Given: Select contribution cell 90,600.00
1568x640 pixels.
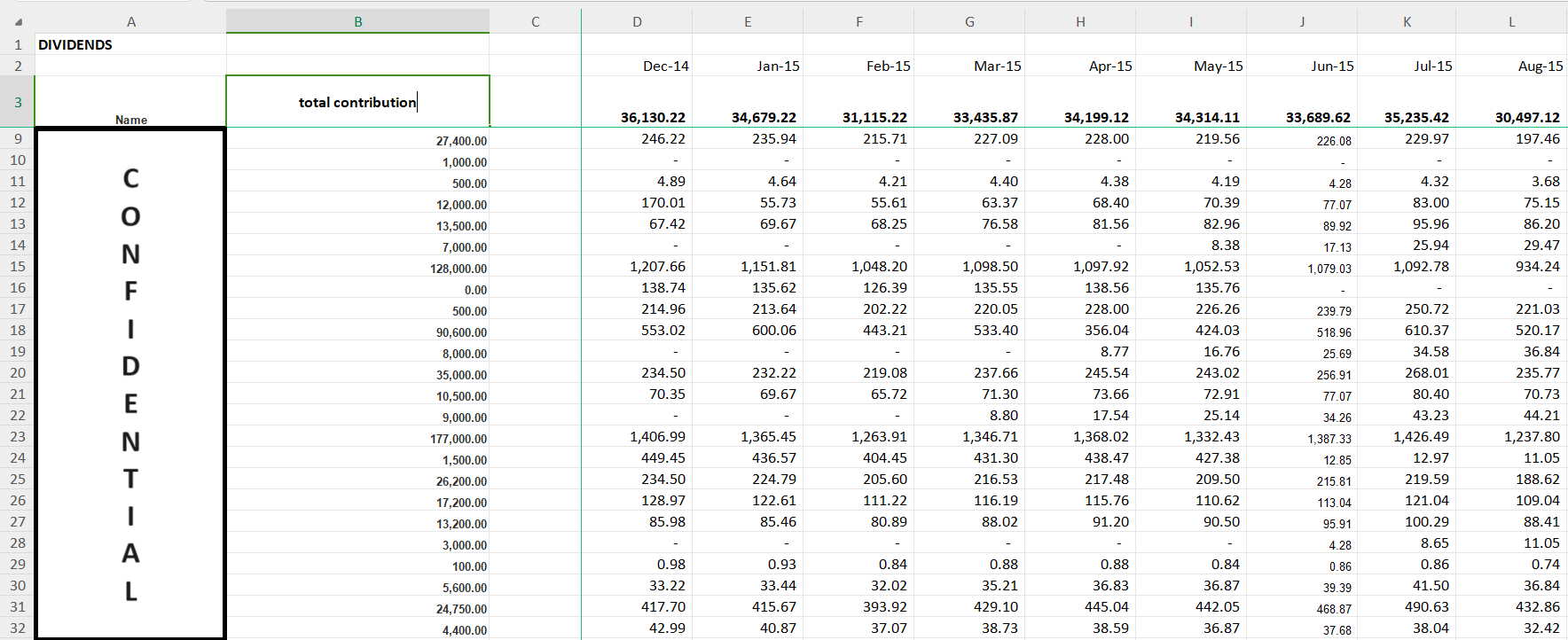Looking at the screenshot, I should (x=358, y=330).
